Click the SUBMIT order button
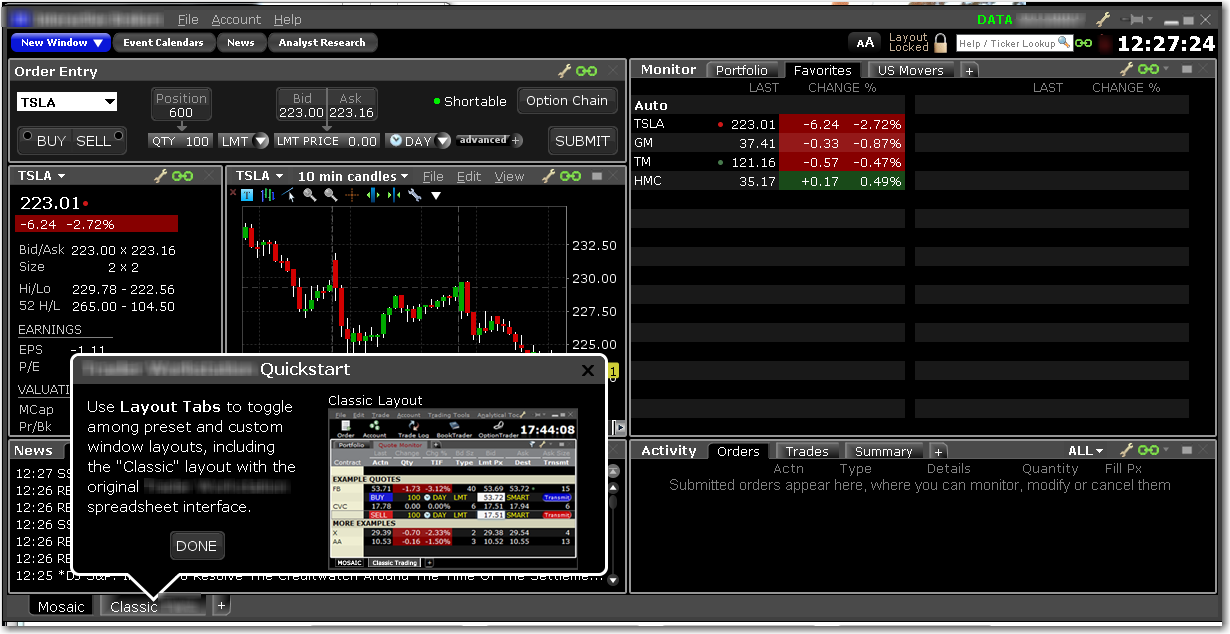Screen dimensions: 1230x634 click(x=582, y=141)
